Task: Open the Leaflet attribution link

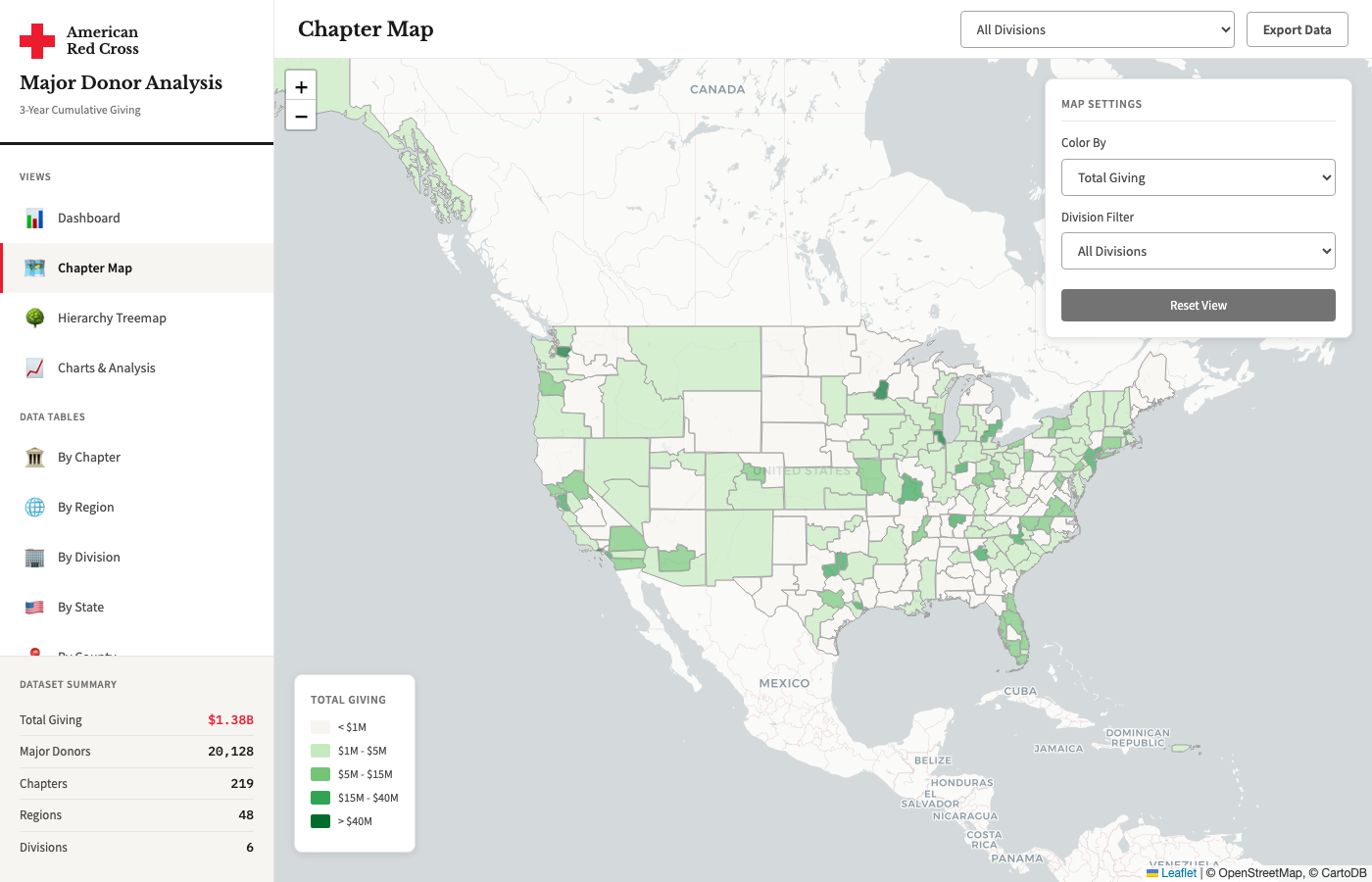Action: (1172, 873)
